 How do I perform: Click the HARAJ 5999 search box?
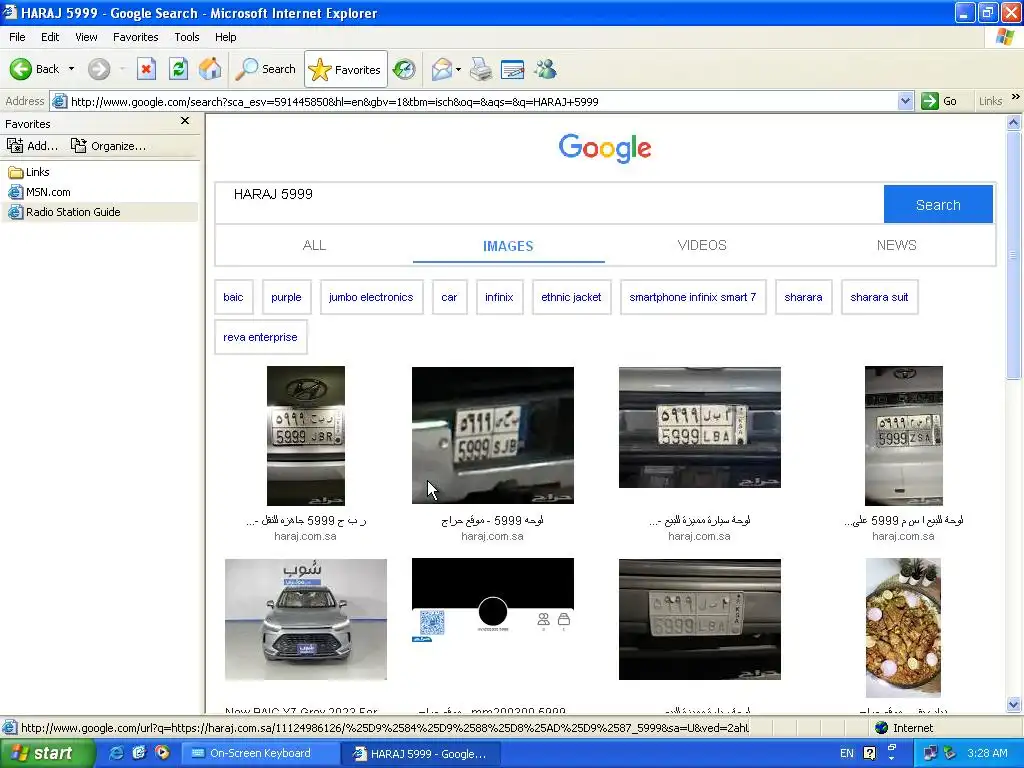tap(549, 204)
